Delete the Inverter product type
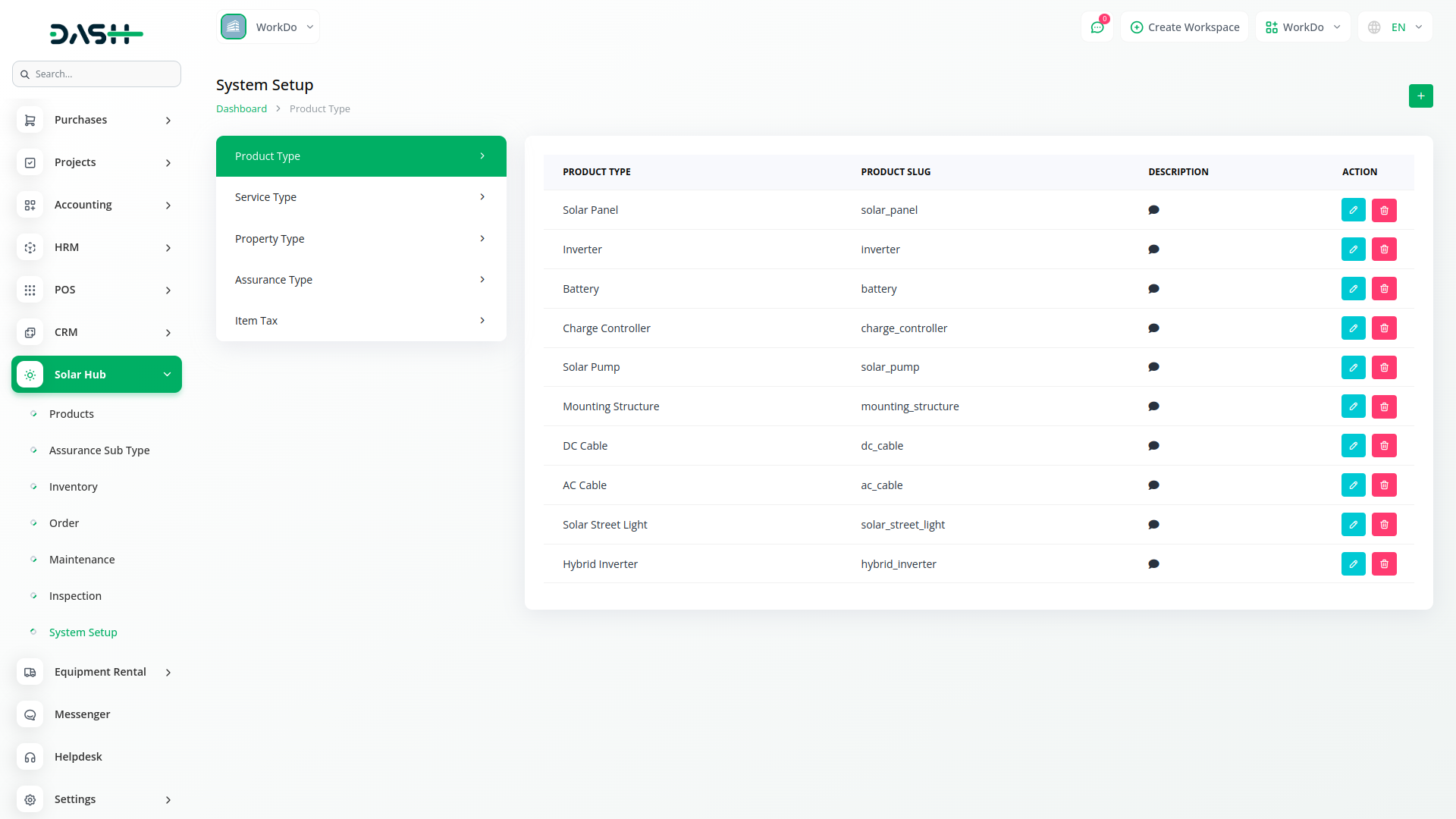 coord(1384,249)
